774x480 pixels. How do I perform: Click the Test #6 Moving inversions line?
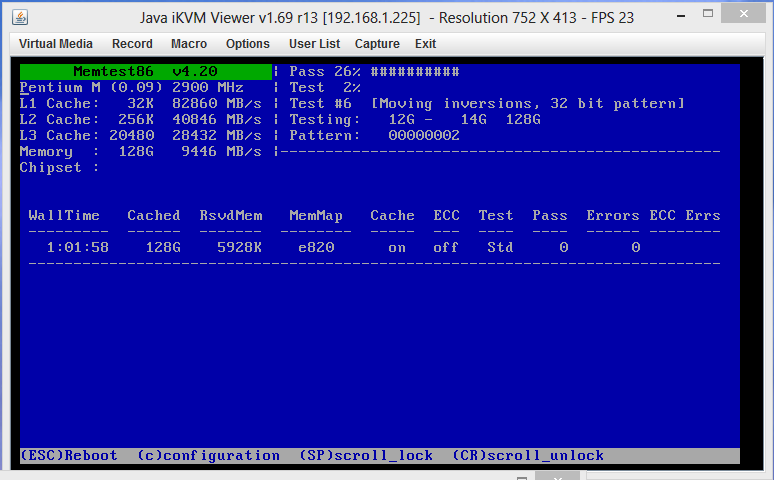click(487, 104)
